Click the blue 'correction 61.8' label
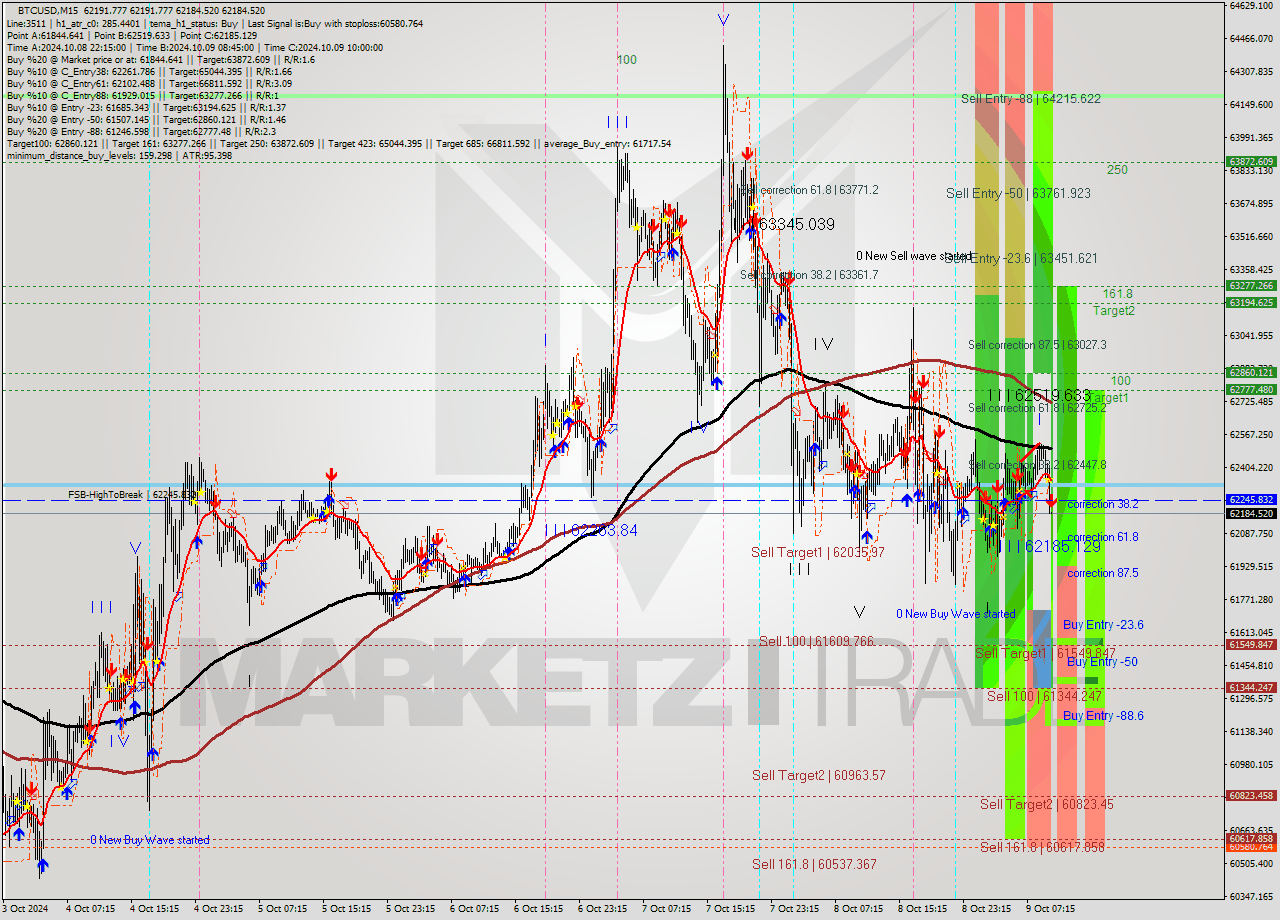1280x920 pixels. coord(1102,537)
